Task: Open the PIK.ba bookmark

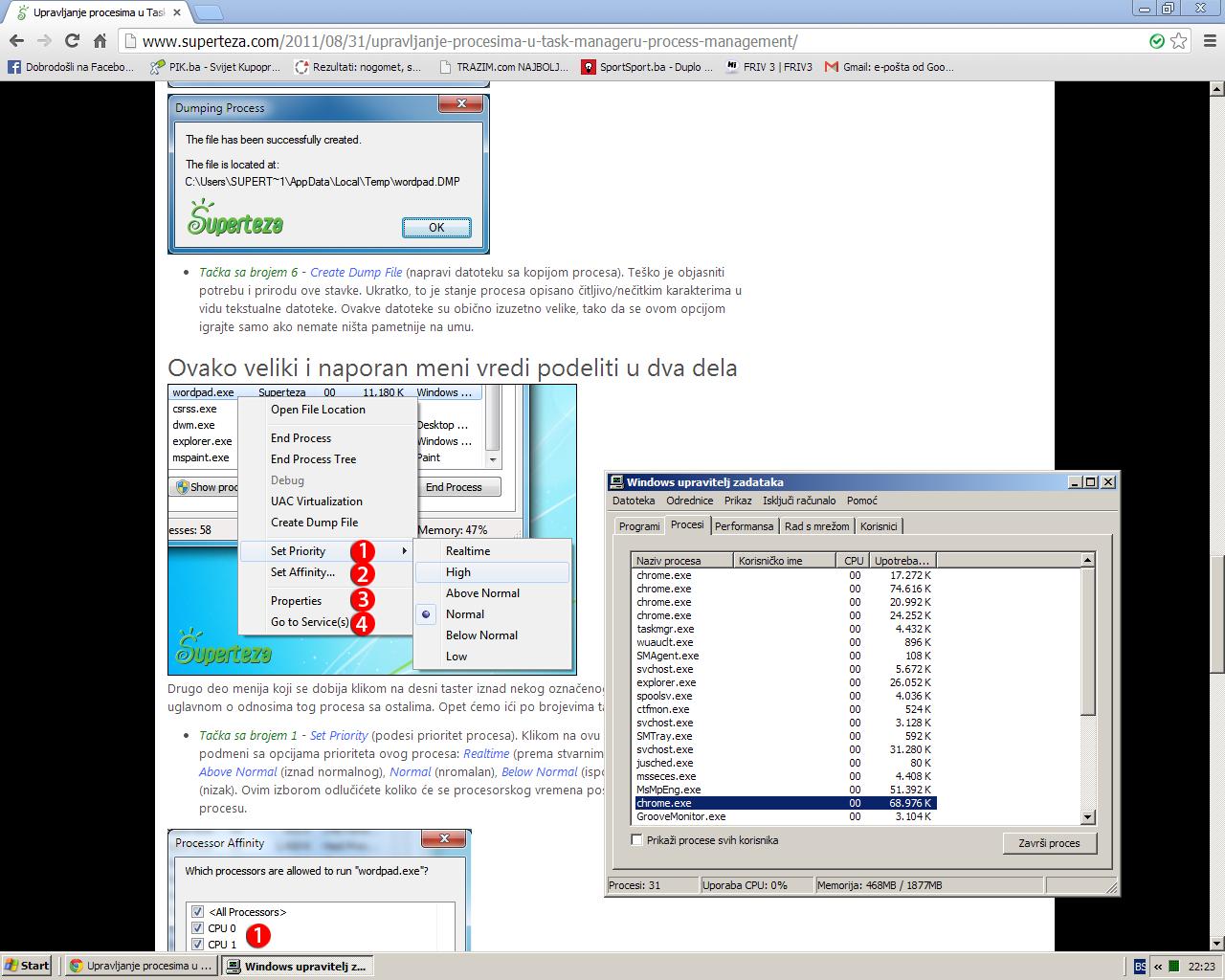Action: [215, 67]
